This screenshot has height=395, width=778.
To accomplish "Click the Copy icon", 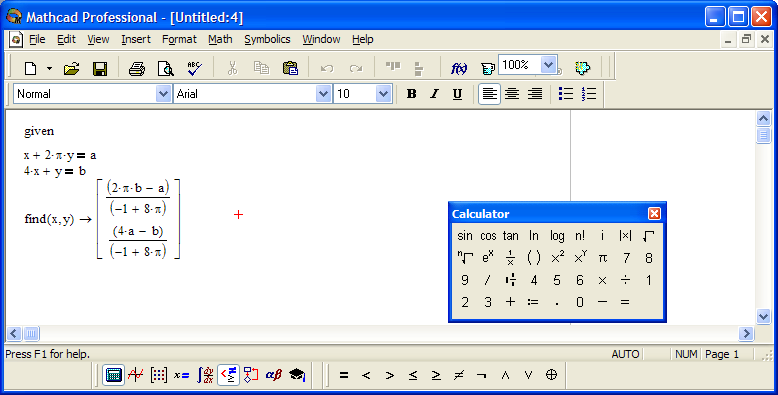I will (261, 68).
